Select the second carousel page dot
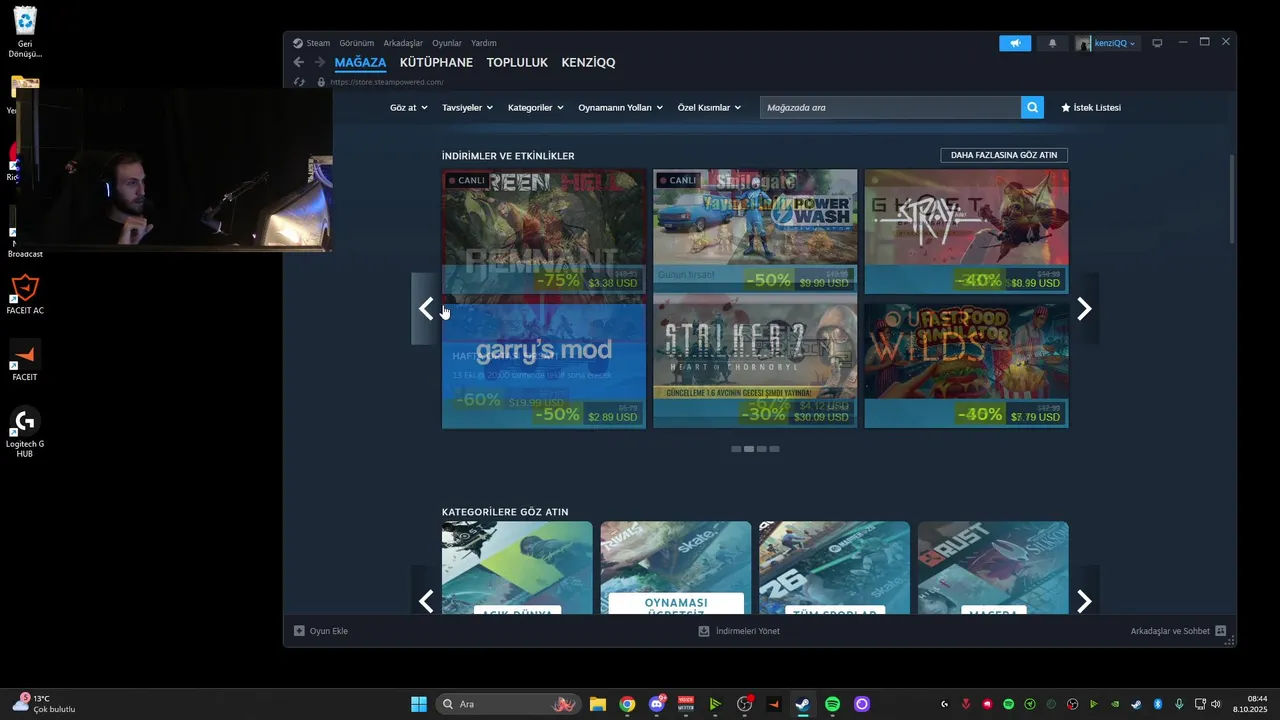Screen dimensions: 1280x720 point(749,449)
